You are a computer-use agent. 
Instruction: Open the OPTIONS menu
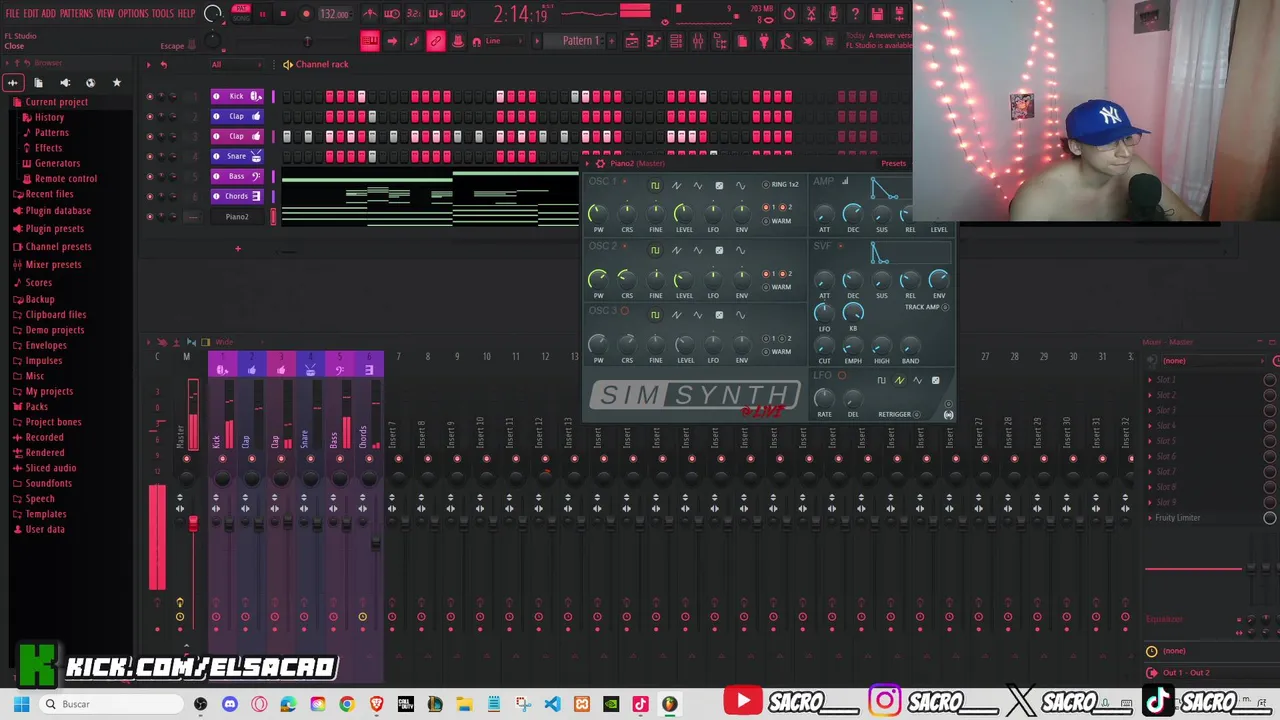tap(133, 13)
